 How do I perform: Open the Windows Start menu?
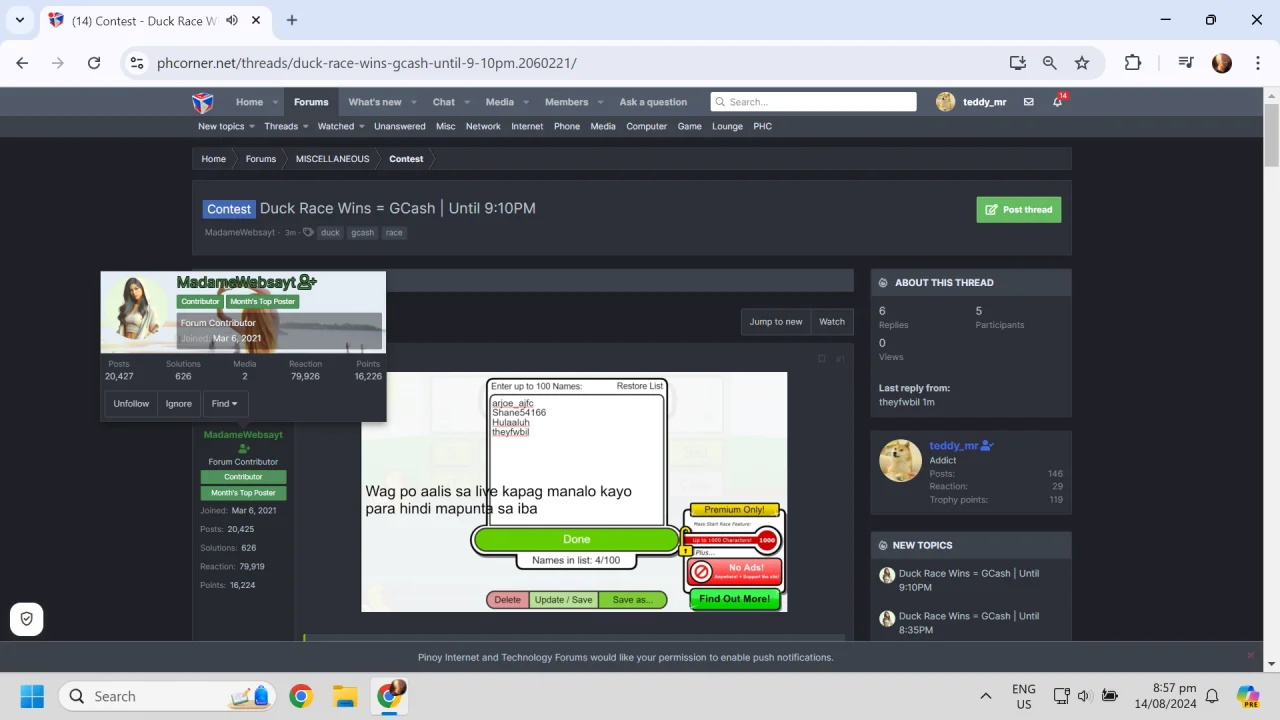click(32, 696)
